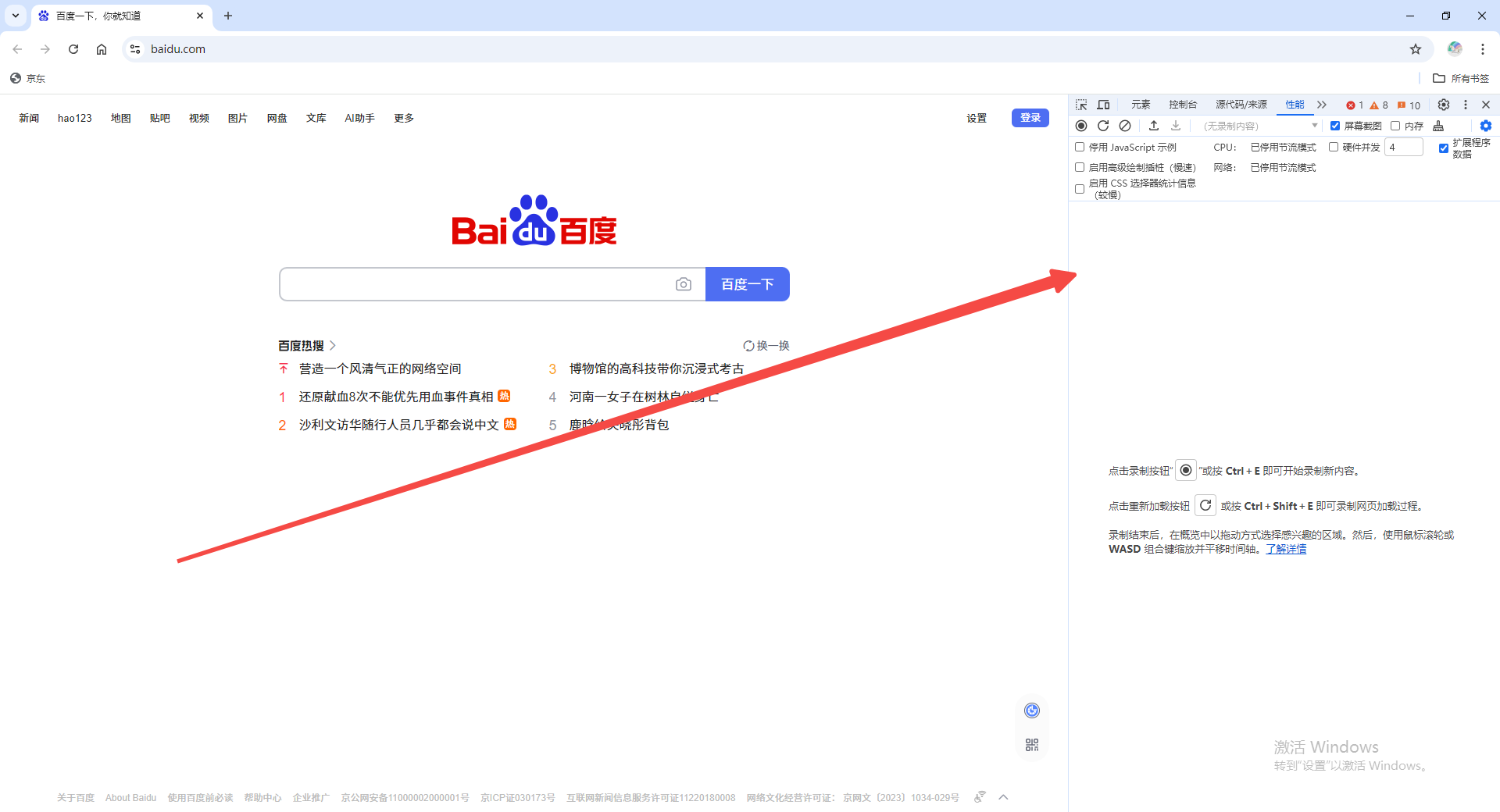Start recording with the Performance record button
Image resolution: width=1500 pixels, height=812 pixels.
tap(1081, 126)
